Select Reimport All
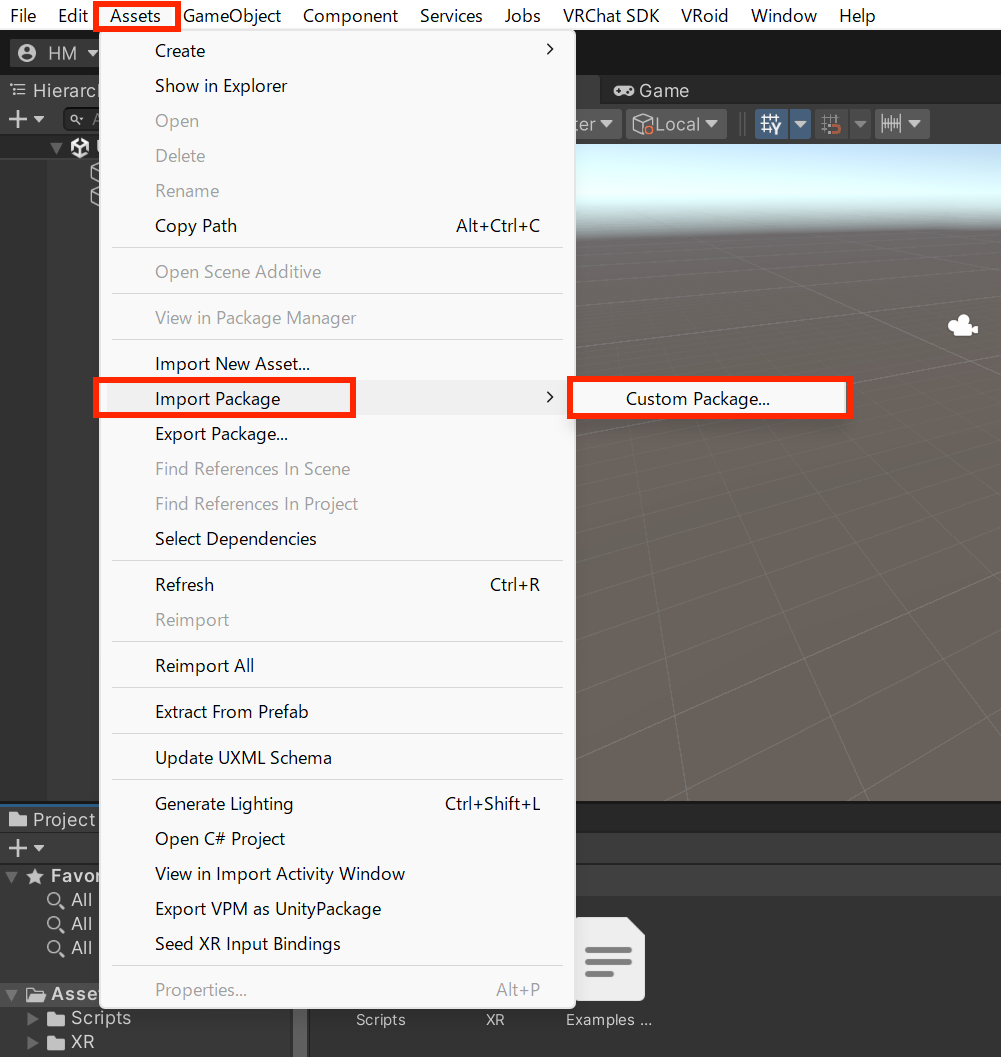Image resolution: width=1001 pixels, height=1057 pixels. [337, 666]
